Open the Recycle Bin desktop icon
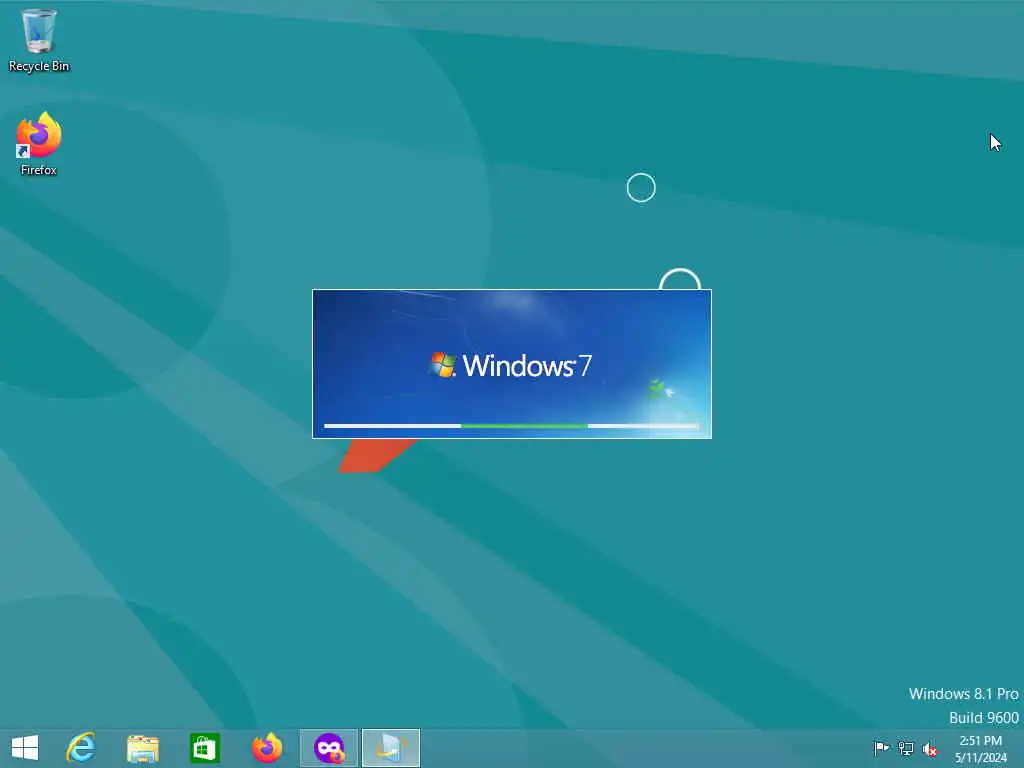 tap(39, 40)
